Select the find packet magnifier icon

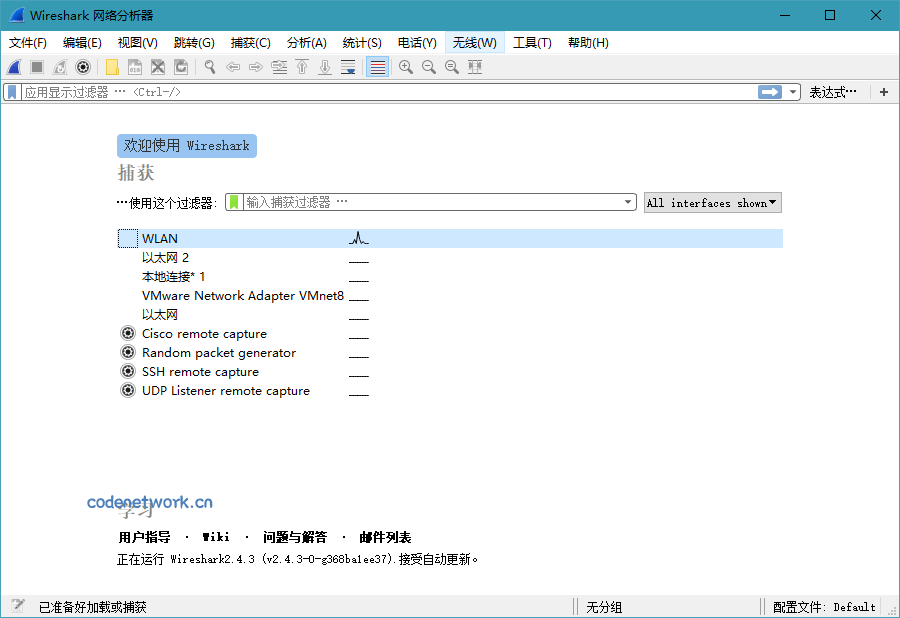point(208,66)
